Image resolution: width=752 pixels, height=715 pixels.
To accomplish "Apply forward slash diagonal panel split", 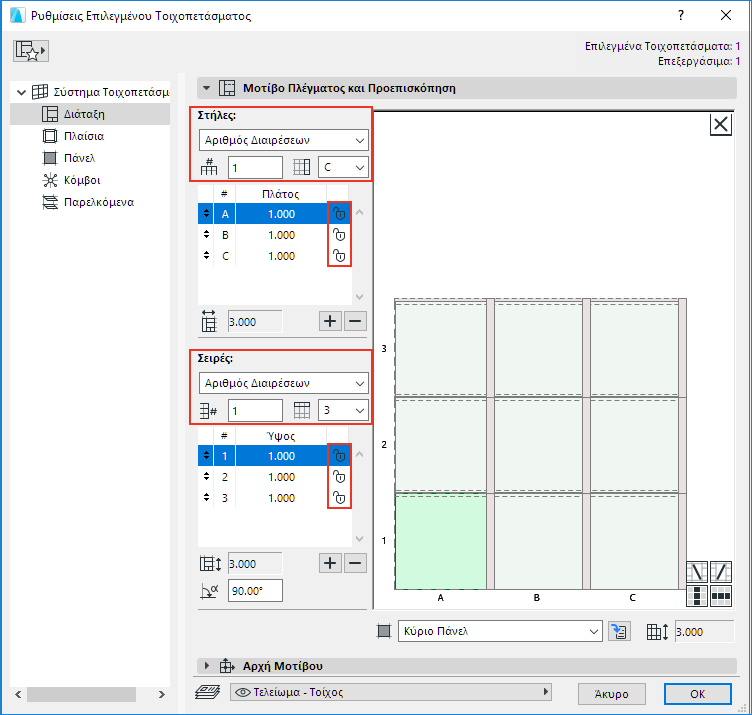I will [x=721, y=572].
